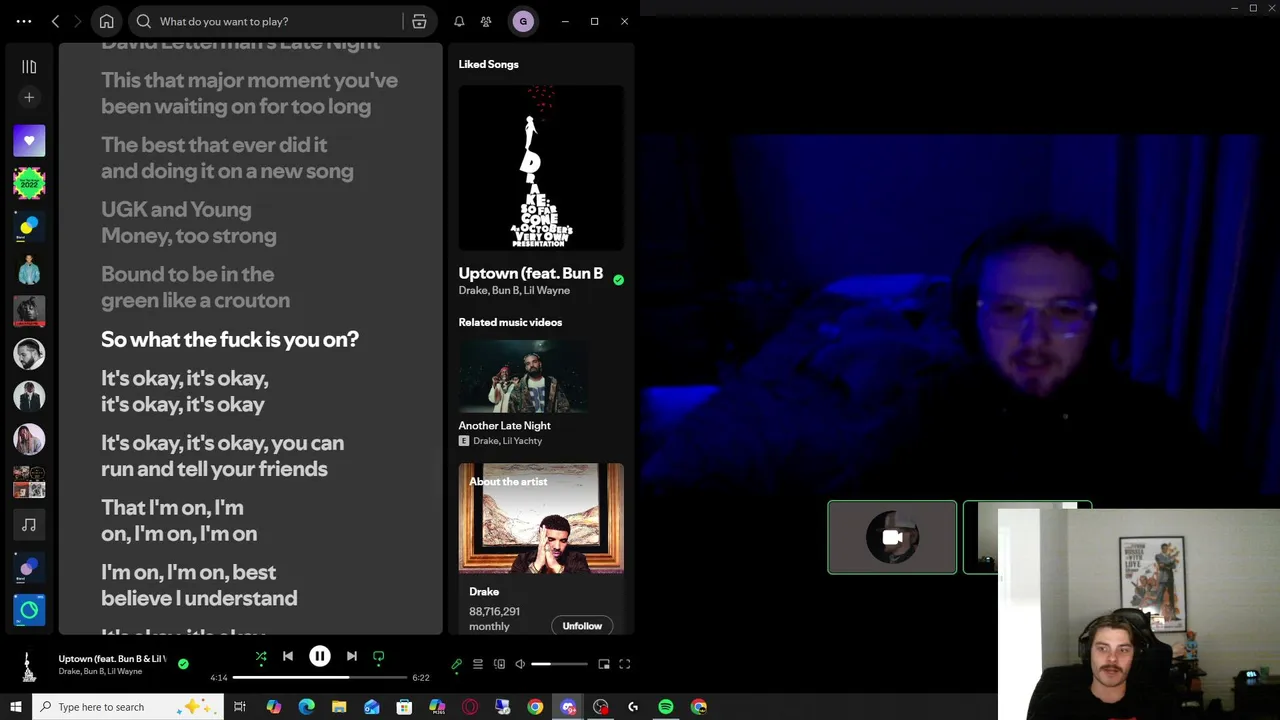Image resolution: width=1280 pixels, height=720 pixels.
Task: Go back with the Spotify back arrow
Action: pyautogui.click(x=56, y=21)
